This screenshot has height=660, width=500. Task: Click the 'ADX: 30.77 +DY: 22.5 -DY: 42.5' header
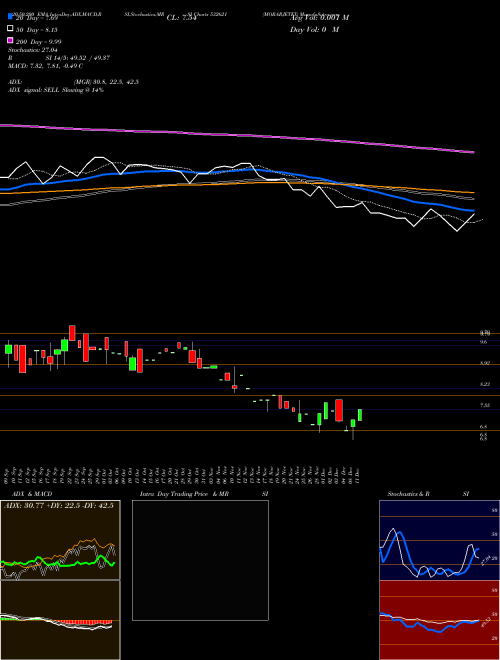coord(59,506)
